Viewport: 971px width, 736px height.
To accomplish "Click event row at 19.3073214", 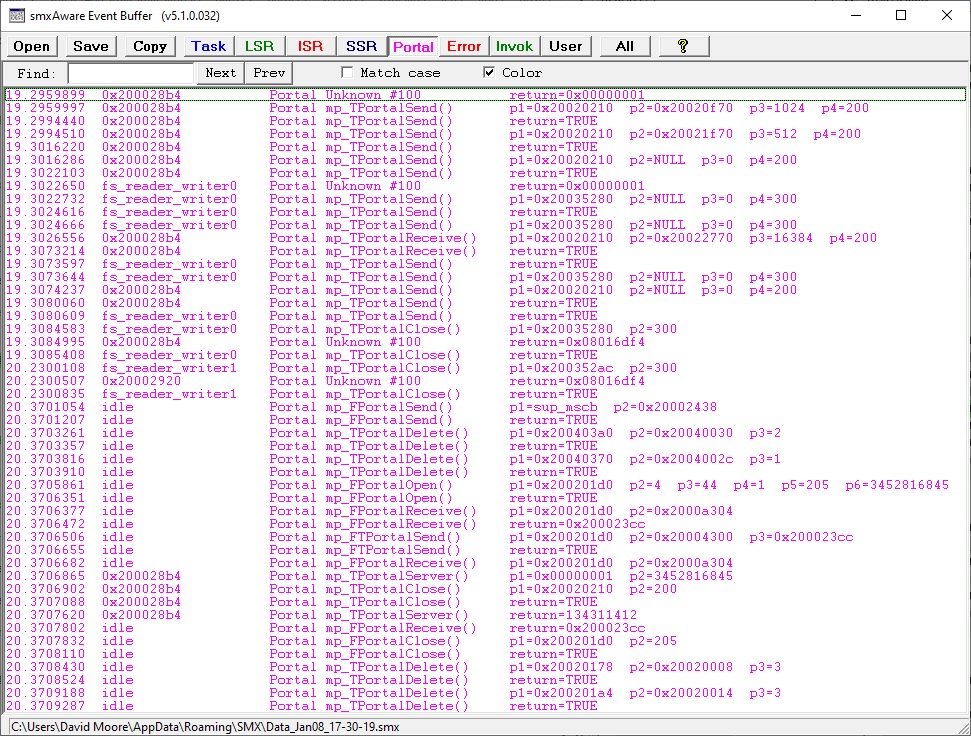I will (486, 251).
